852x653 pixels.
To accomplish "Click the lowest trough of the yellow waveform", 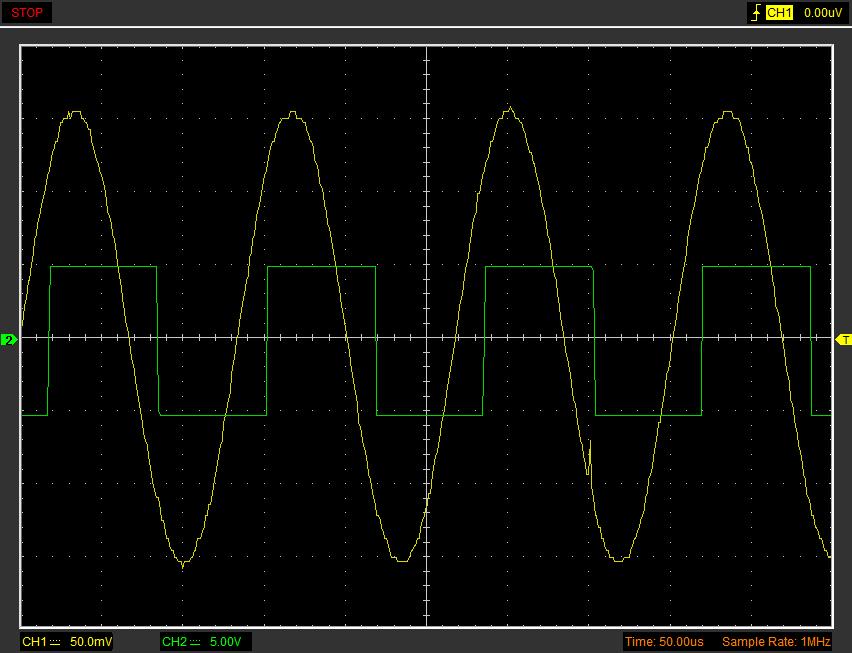I will [183, 565].
